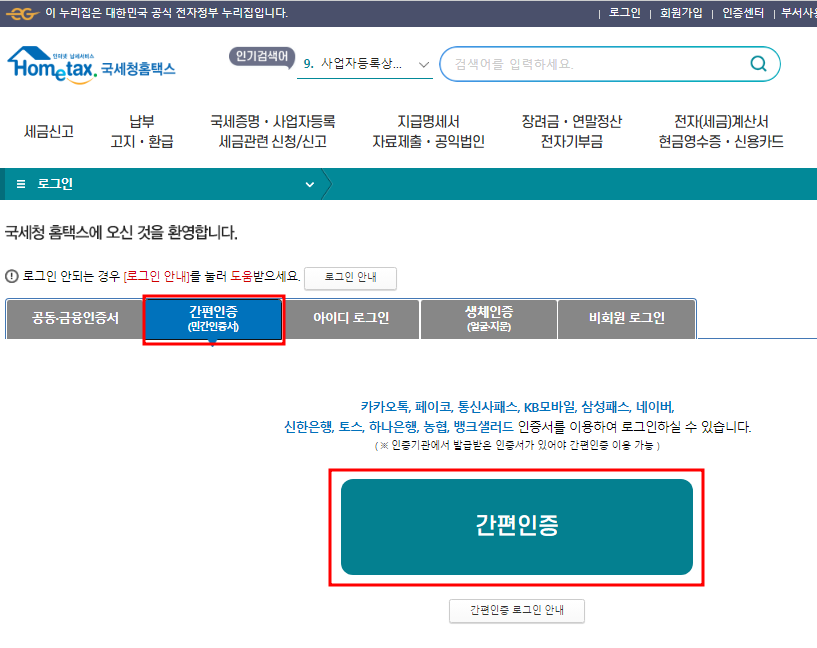Open 지급명세서 자료제출·공익법인 menu
The image size is (817, 648).
pos(428,131)
